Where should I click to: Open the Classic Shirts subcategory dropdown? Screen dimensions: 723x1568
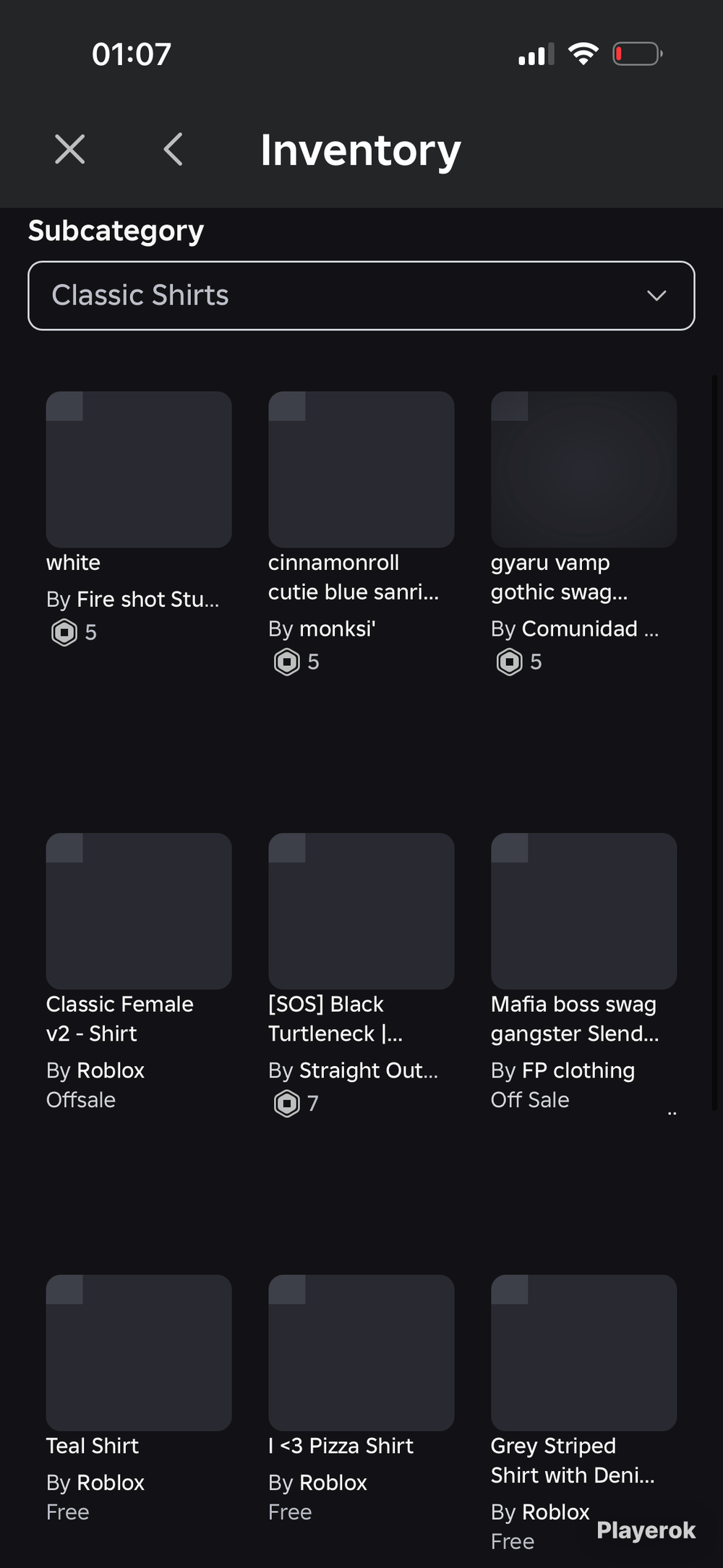(x=361, y=296)
